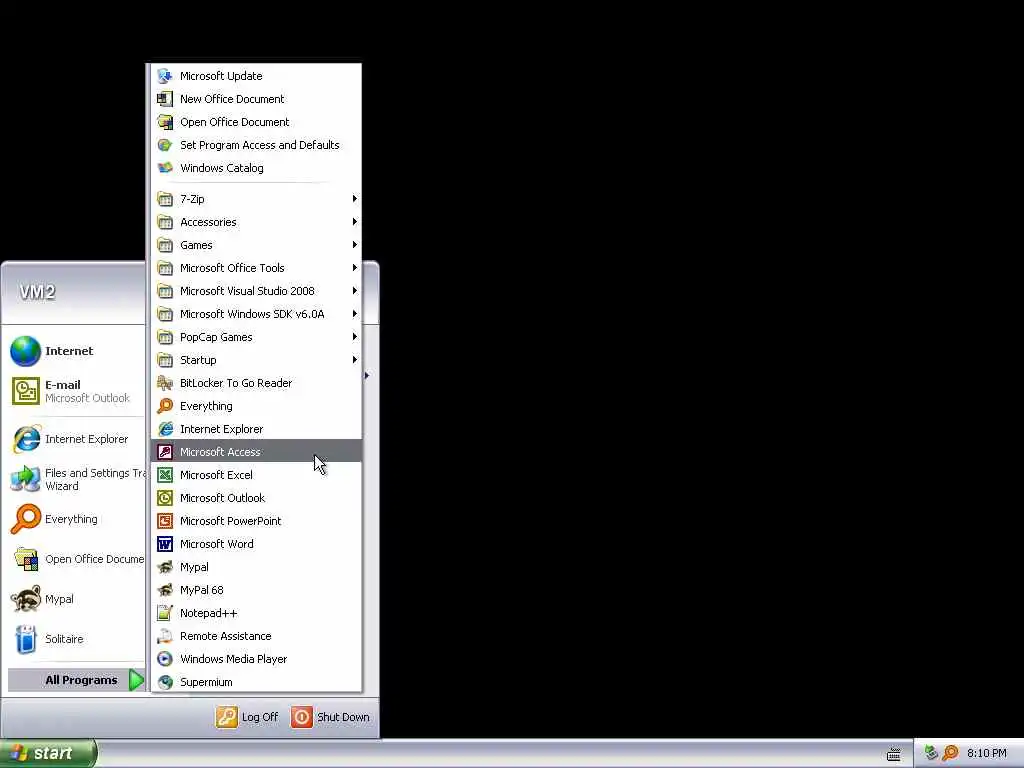Expand the 7-Zip submenu arrow
The image size is (1024, 768).
coord(355,199)
